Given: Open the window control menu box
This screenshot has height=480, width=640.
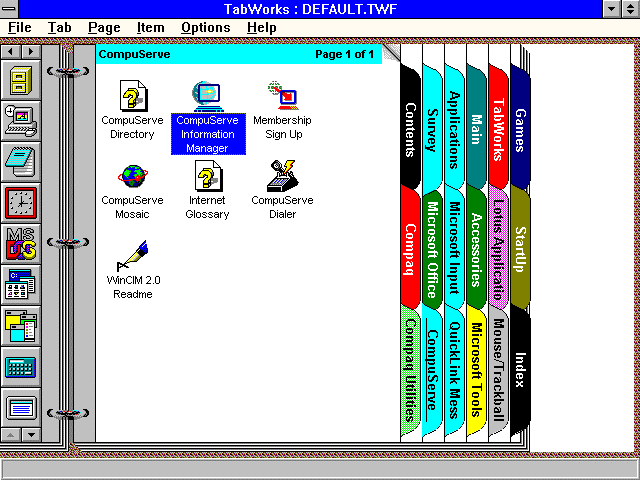Looking at the screenshot, I should coord(9,9).
